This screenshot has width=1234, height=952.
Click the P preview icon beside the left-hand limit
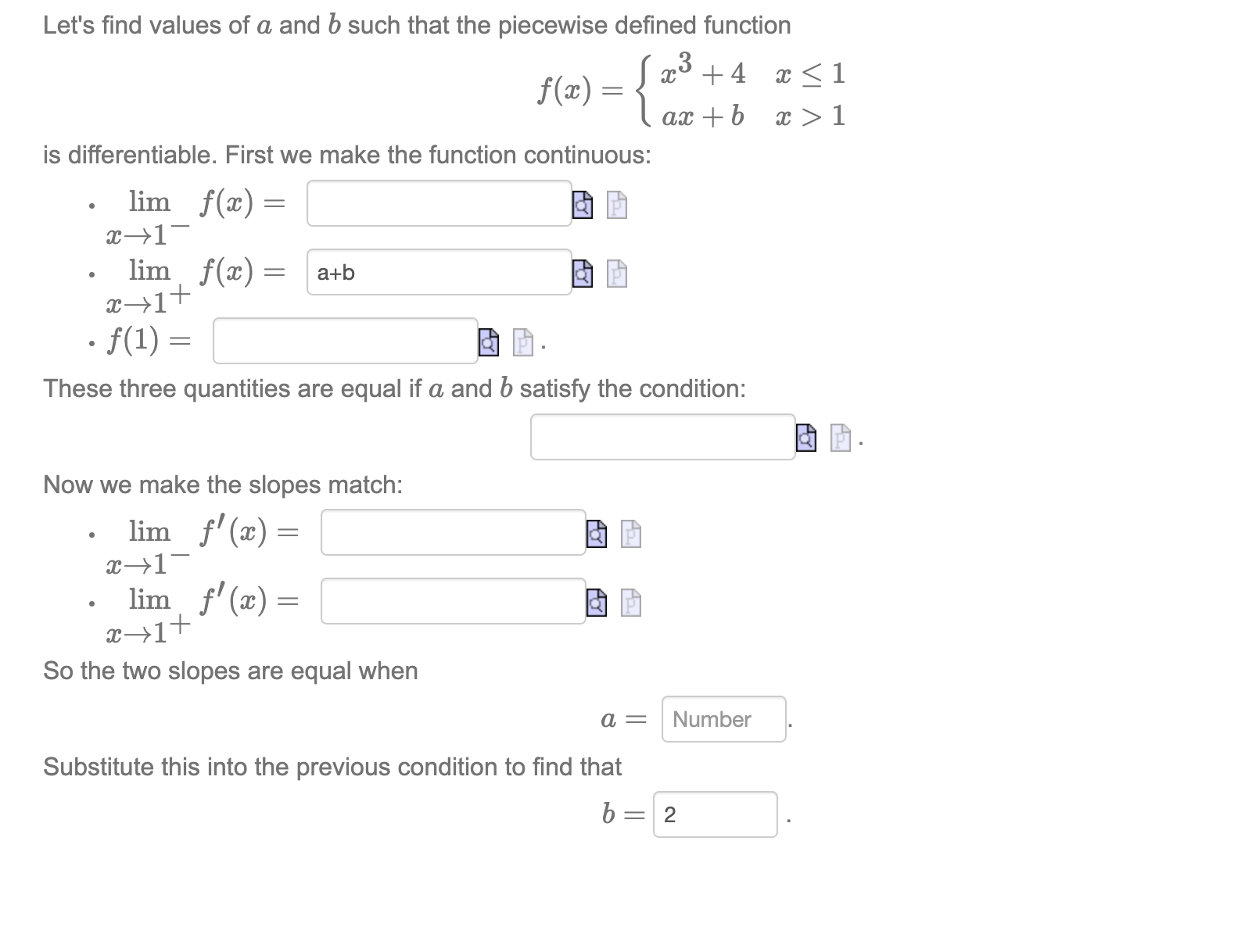[617, 204]
